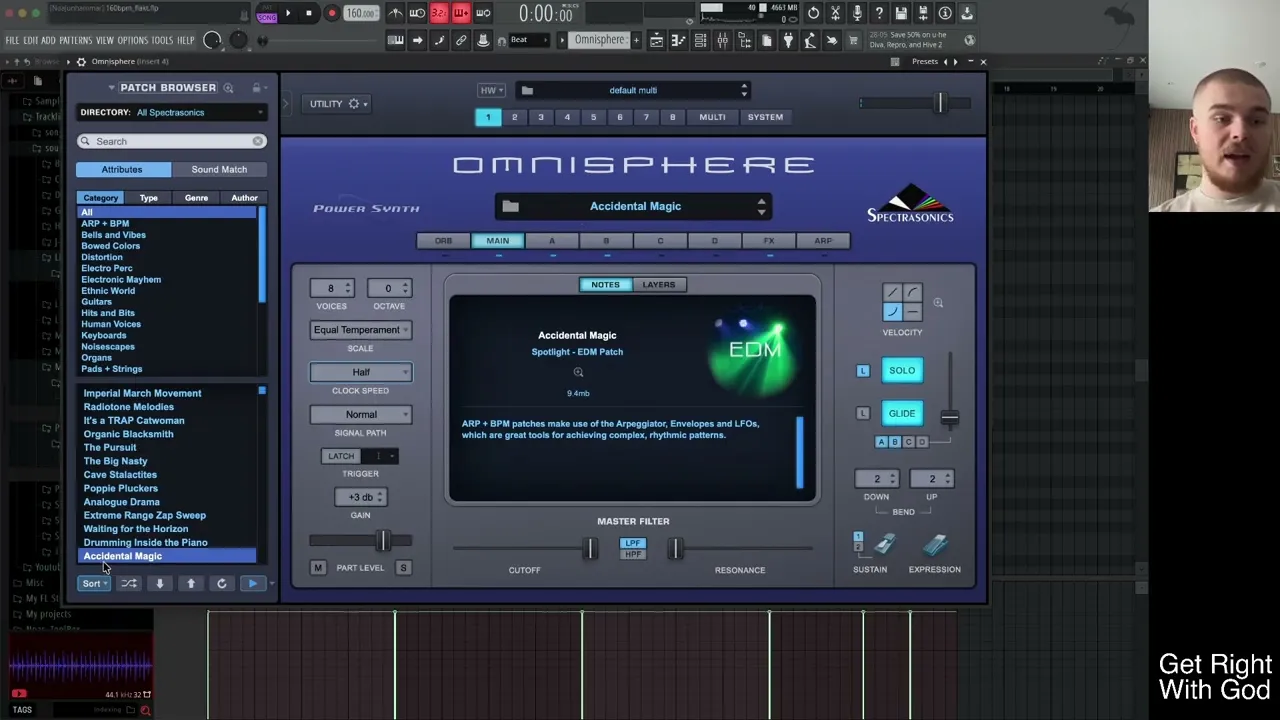The image size is (1280, 720).
Task: Click the plug icon in FL toolbar
Action: click(787, 40)
